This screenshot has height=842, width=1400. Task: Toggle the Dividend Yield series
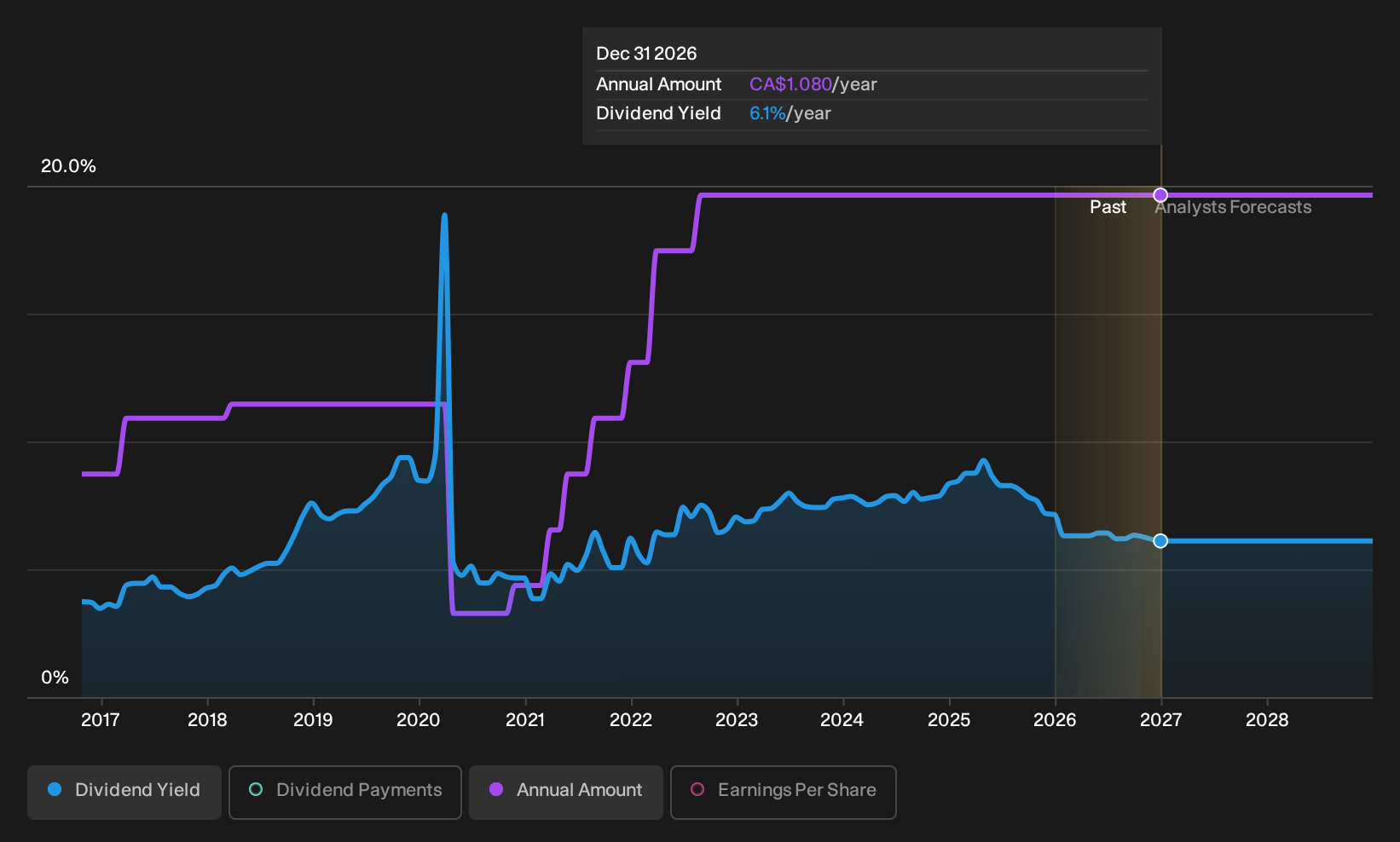pos(124,792)
